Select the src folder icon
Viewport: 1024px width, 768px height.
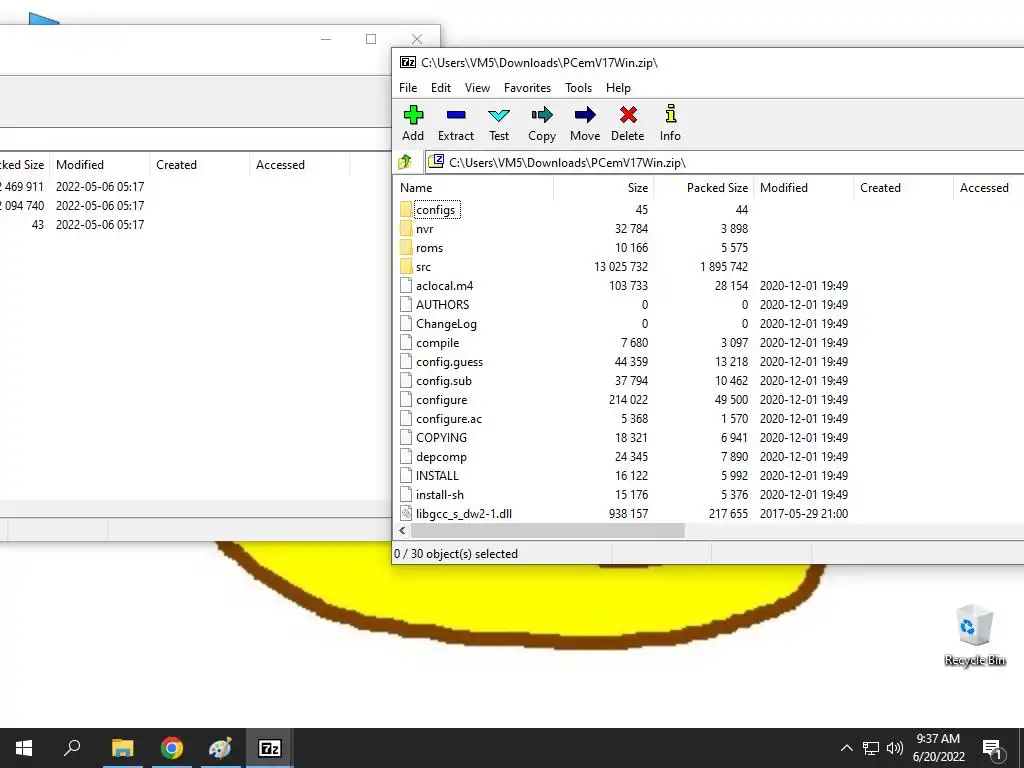click(406, 266)
